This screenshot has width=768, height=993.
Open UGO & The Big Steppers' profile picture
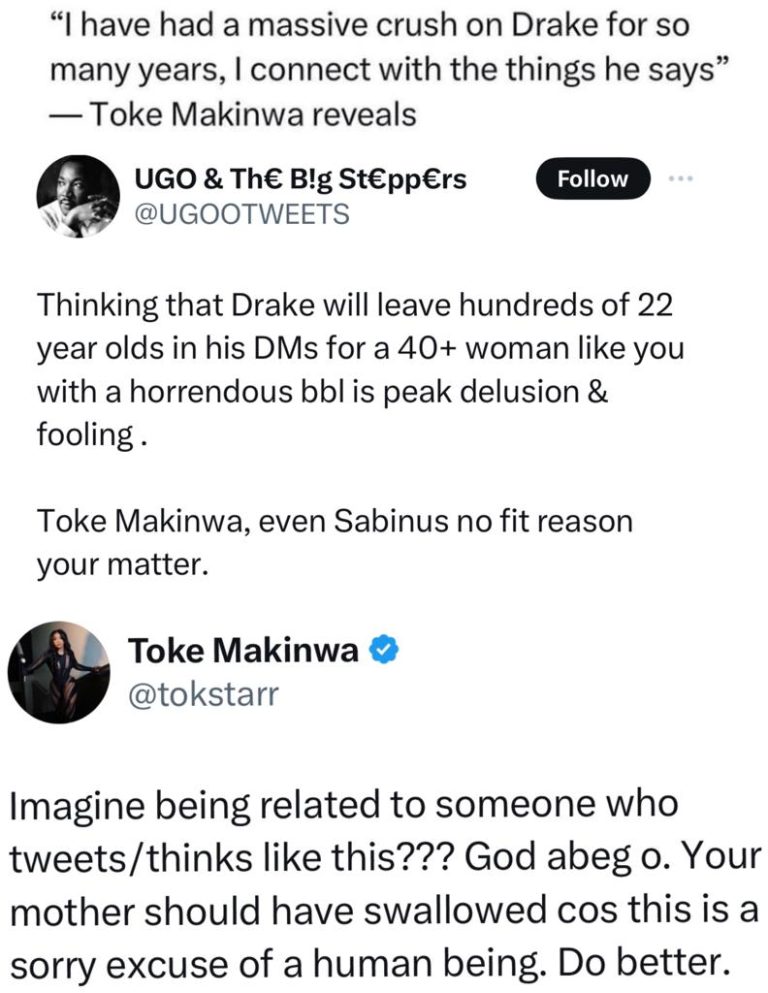tap(77, 196)
